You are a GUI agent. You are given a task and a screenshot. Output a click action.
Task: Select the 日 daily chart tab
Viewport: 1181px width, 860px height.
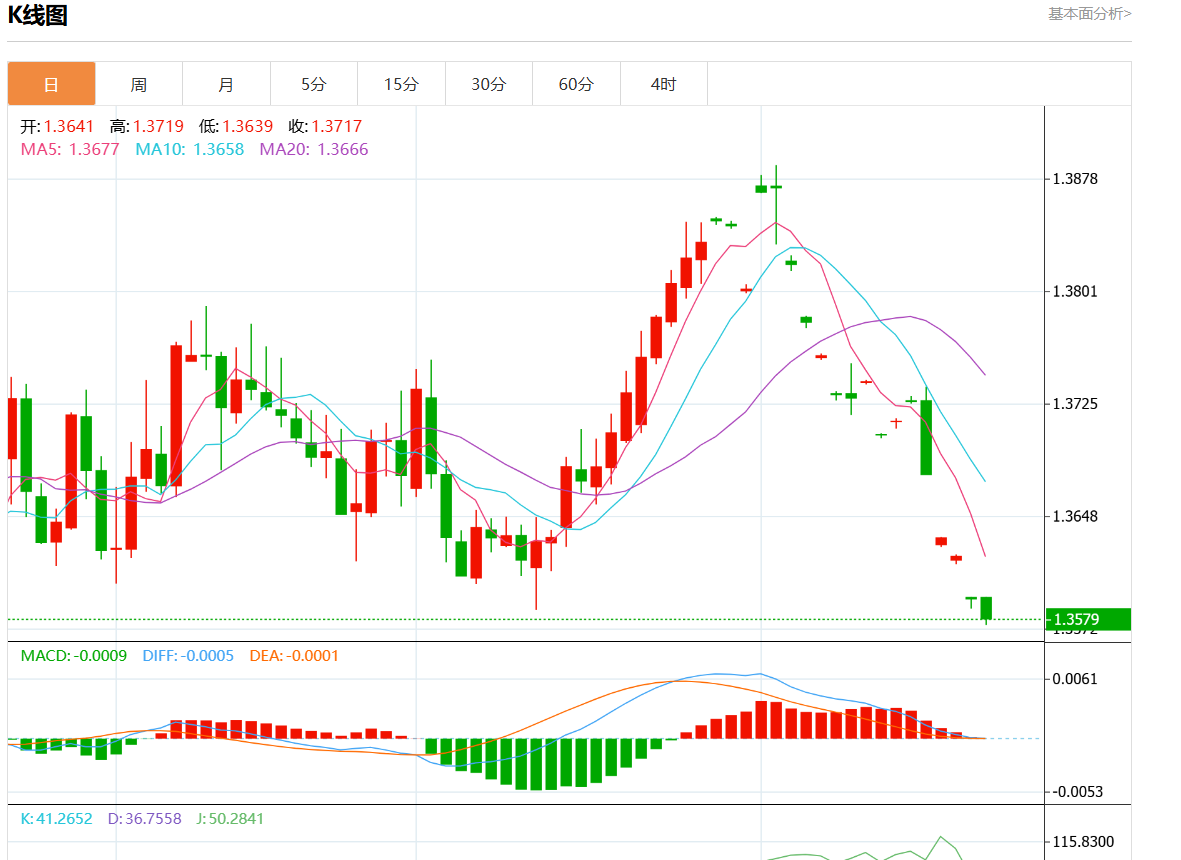coord(52,84)
